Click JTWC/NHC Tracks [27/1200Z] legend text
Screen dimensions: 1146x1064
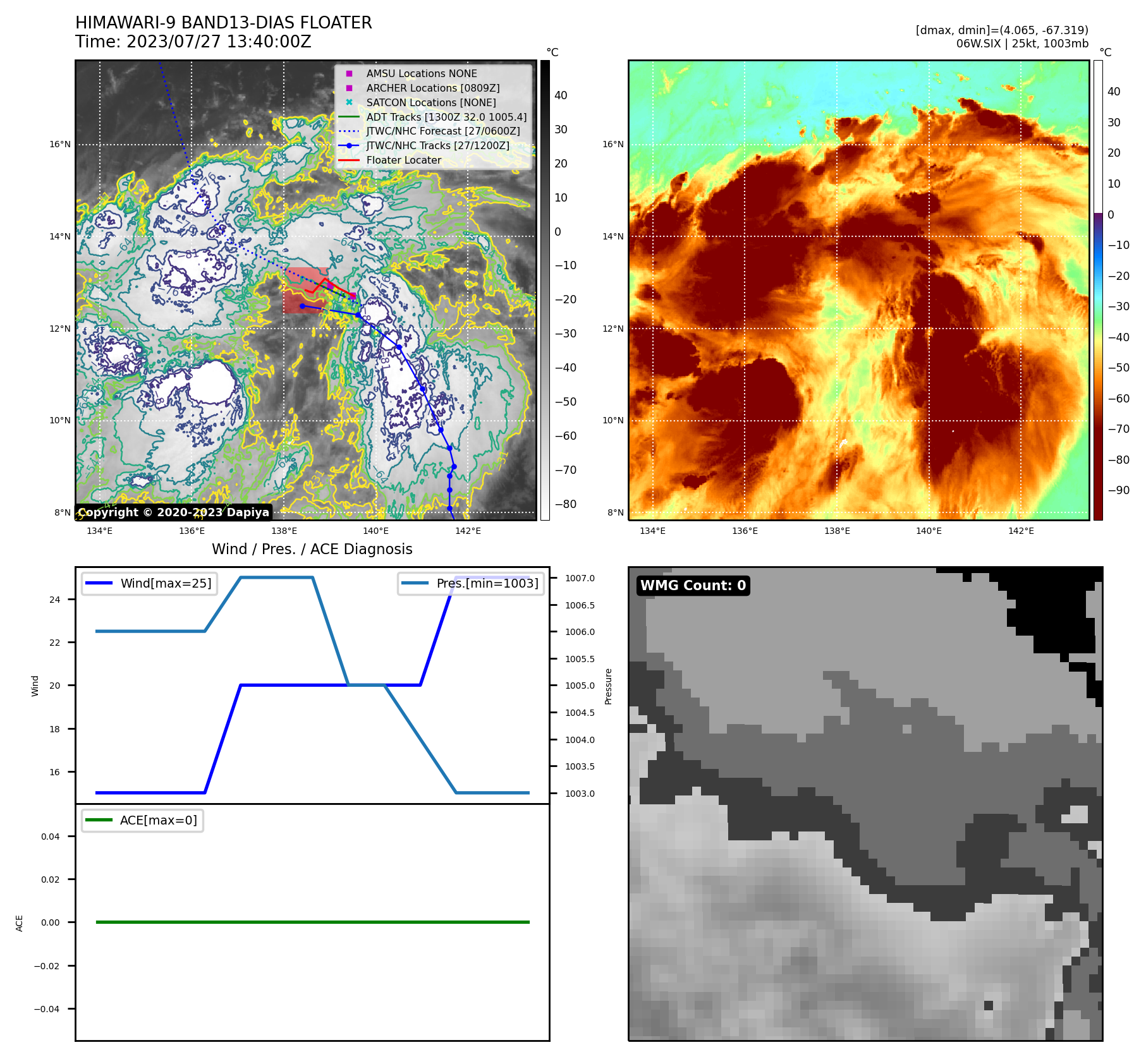pyautogui.click(x=438, y=146)
